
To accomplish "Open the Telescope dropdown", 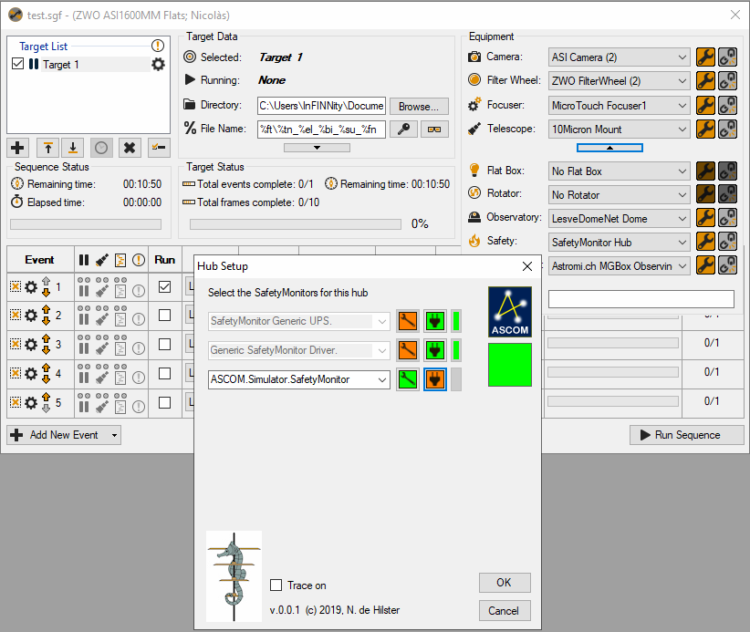I will [619, 129].
